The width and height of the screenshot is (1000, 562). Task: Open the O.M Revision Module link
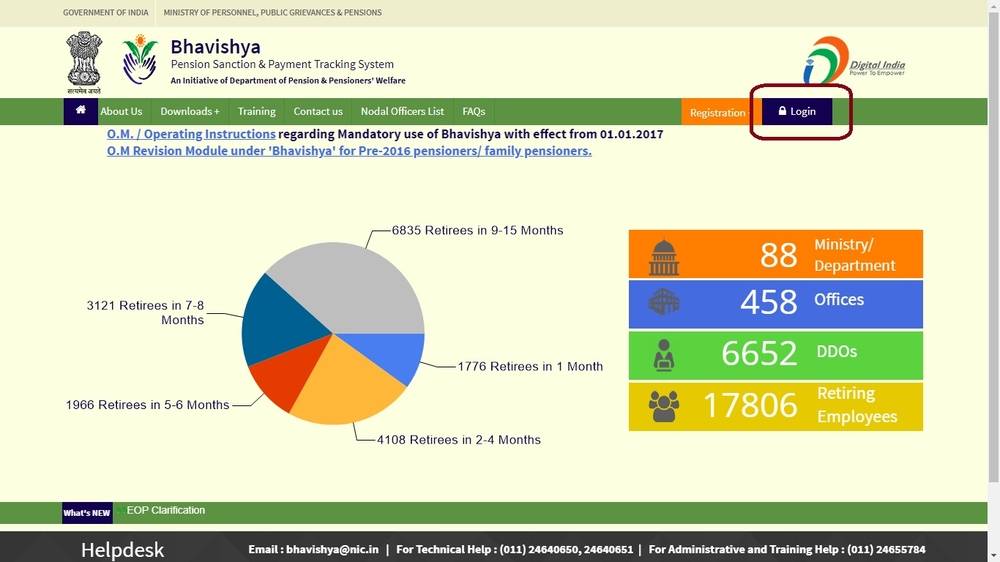coord(349,151)
